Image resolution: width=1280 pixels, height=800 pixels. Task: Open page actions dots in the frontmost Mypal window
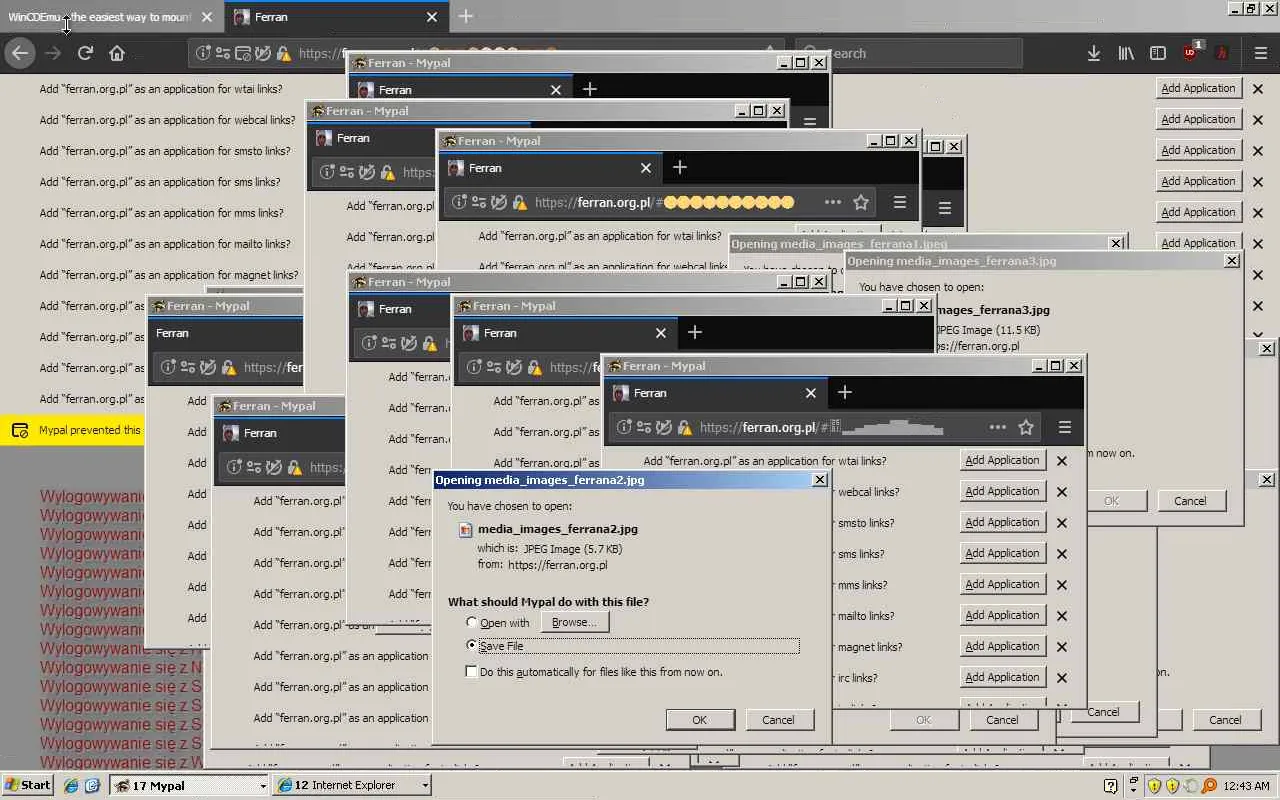(997, 427)
